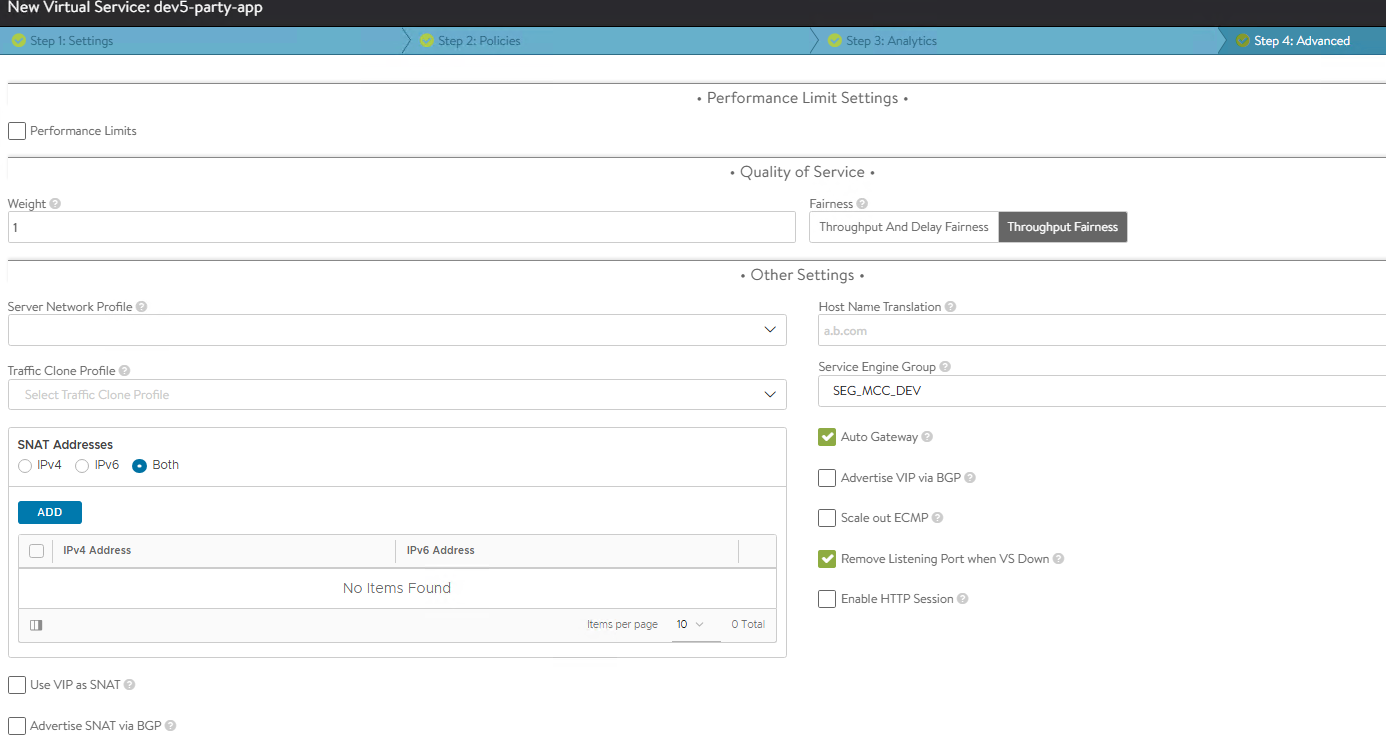Go to Step 1: Settings tab

pos(72,41)
